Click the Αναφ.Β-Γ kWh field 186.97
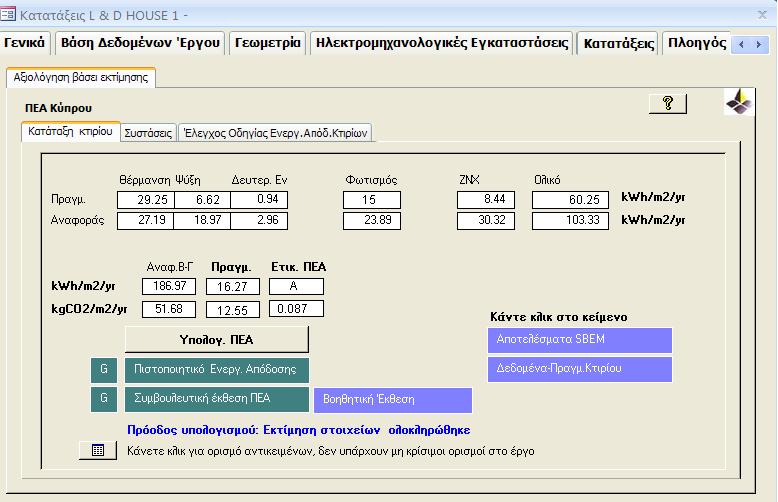This screenshot has height=502, width=778. pyautogui.click(x=169, y=286)
